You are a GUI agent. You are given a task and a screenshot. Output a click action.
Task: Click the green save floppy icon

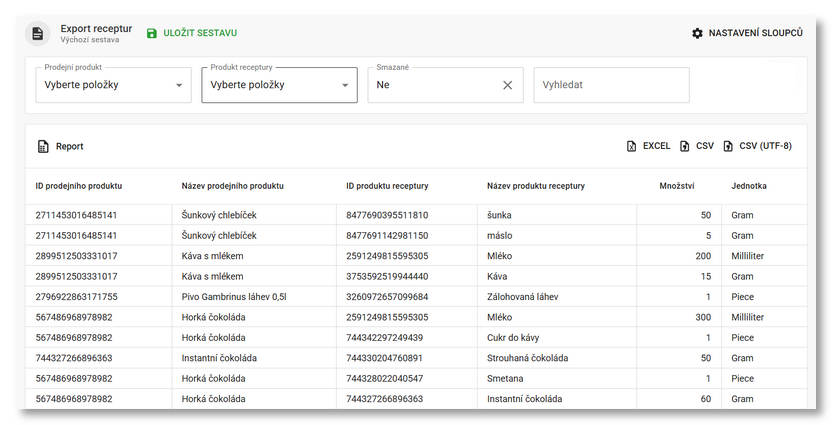tap(152, 33)
